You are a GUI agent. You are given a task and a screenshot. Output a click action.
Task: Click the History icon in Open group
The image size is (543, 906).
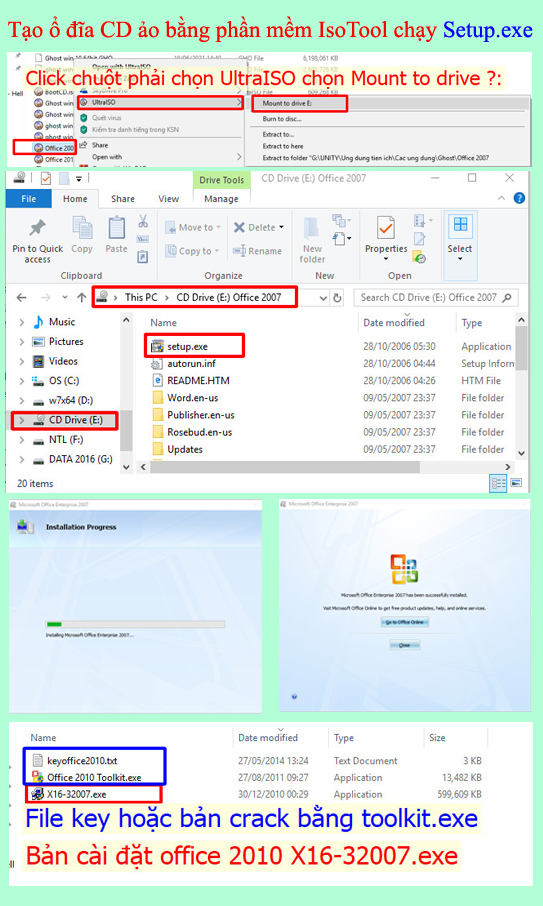point(420,258)
